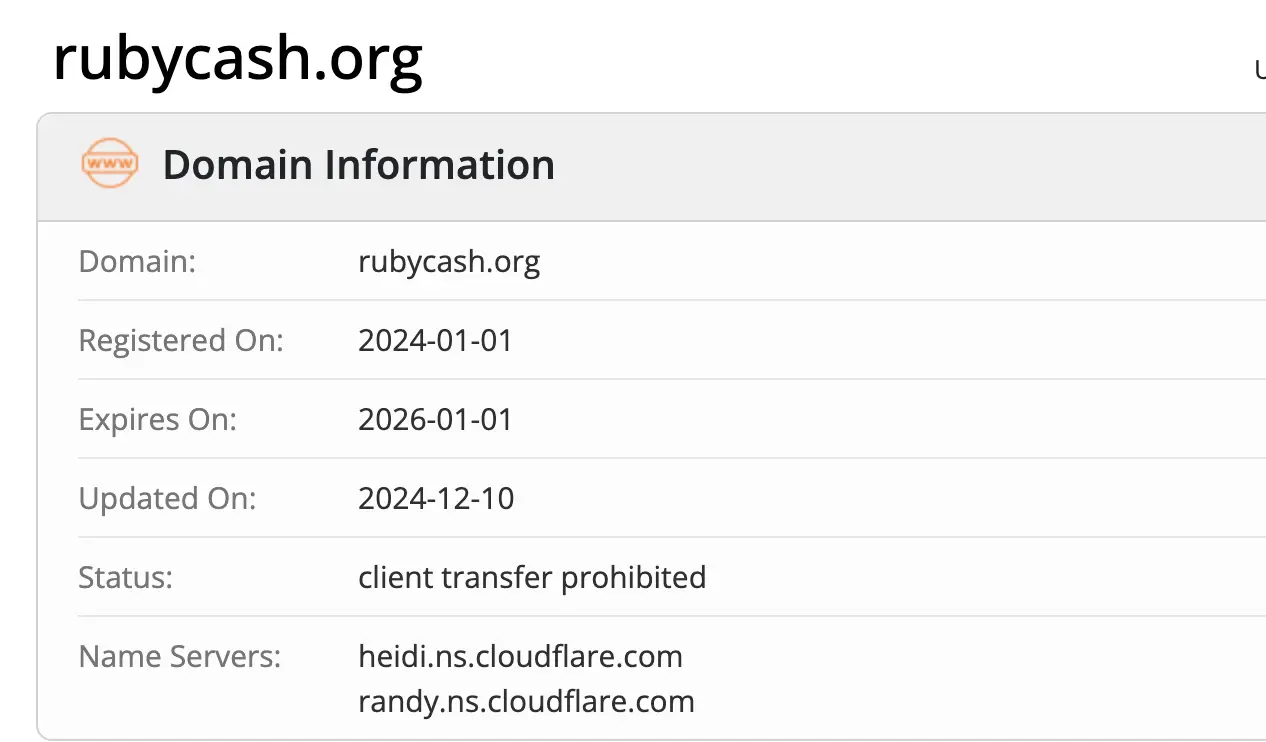1266x742 pixels.
Task: Select the expiration date 2026-01-01
Action: (435, 419)
